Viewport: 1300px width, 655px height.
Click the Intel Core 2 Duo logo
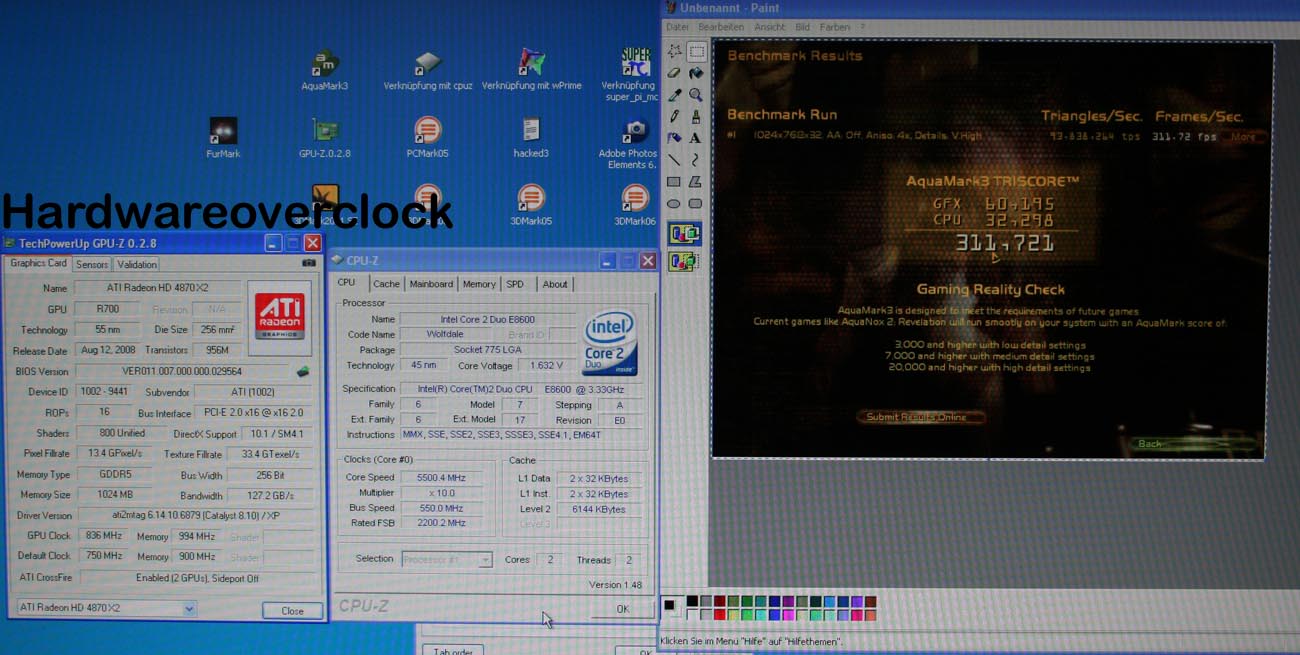610,343
